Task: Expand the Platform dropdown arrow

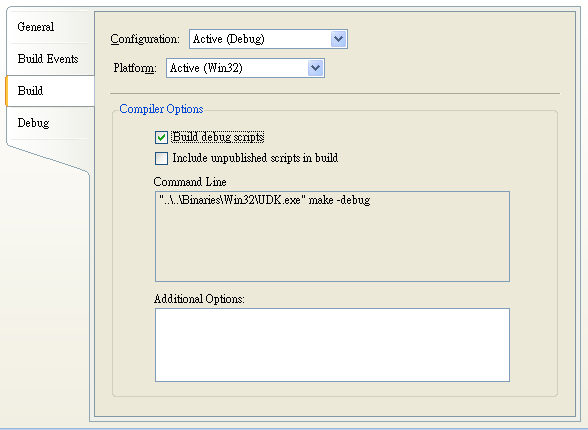Action: click(x=315, y=68)
